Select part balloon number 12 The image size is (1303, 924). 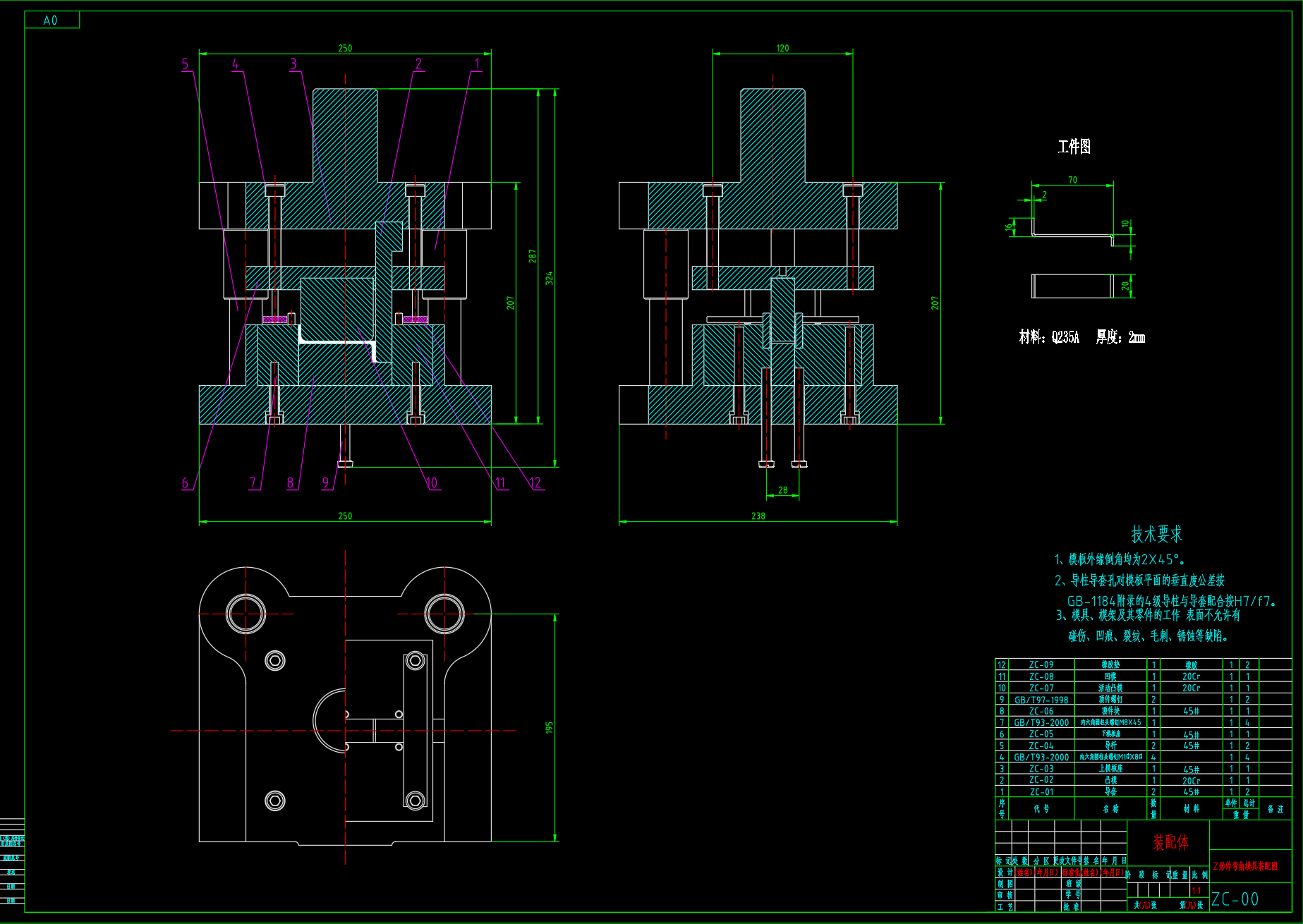tap(535, 483)
